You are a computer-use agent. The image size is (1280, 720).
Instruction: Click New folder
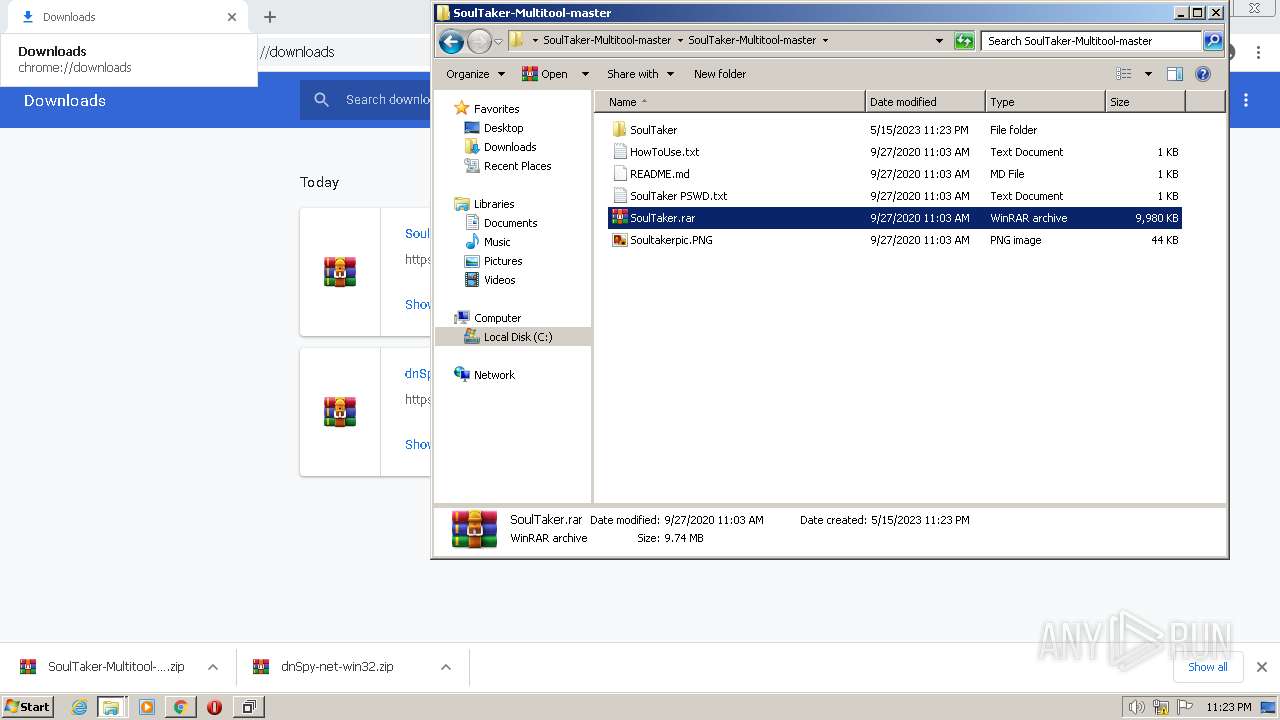pos(720,74)
